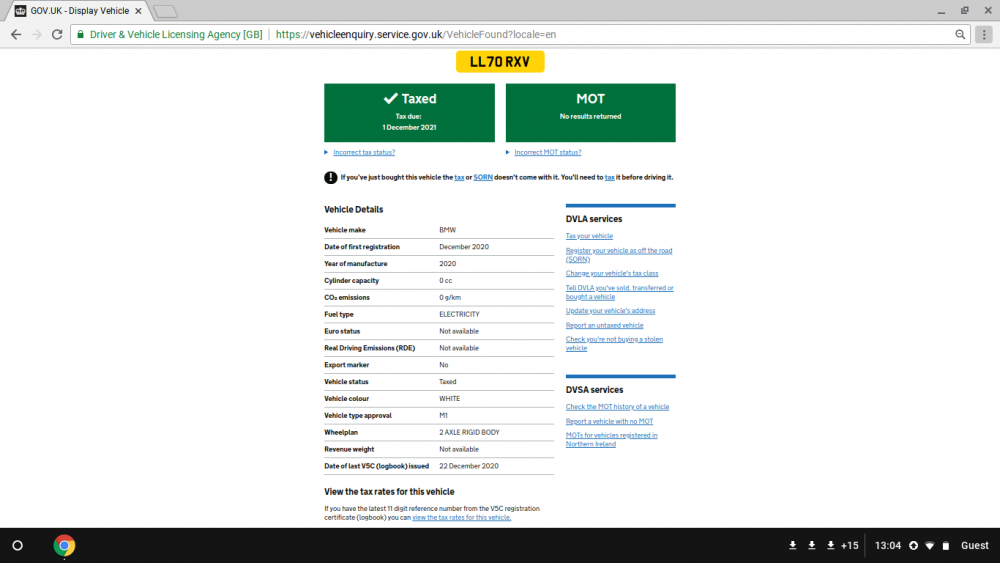1000x563 pixels.
Task: Open Check you're not buying stolen vehicle link
Action: coord(614,344)
